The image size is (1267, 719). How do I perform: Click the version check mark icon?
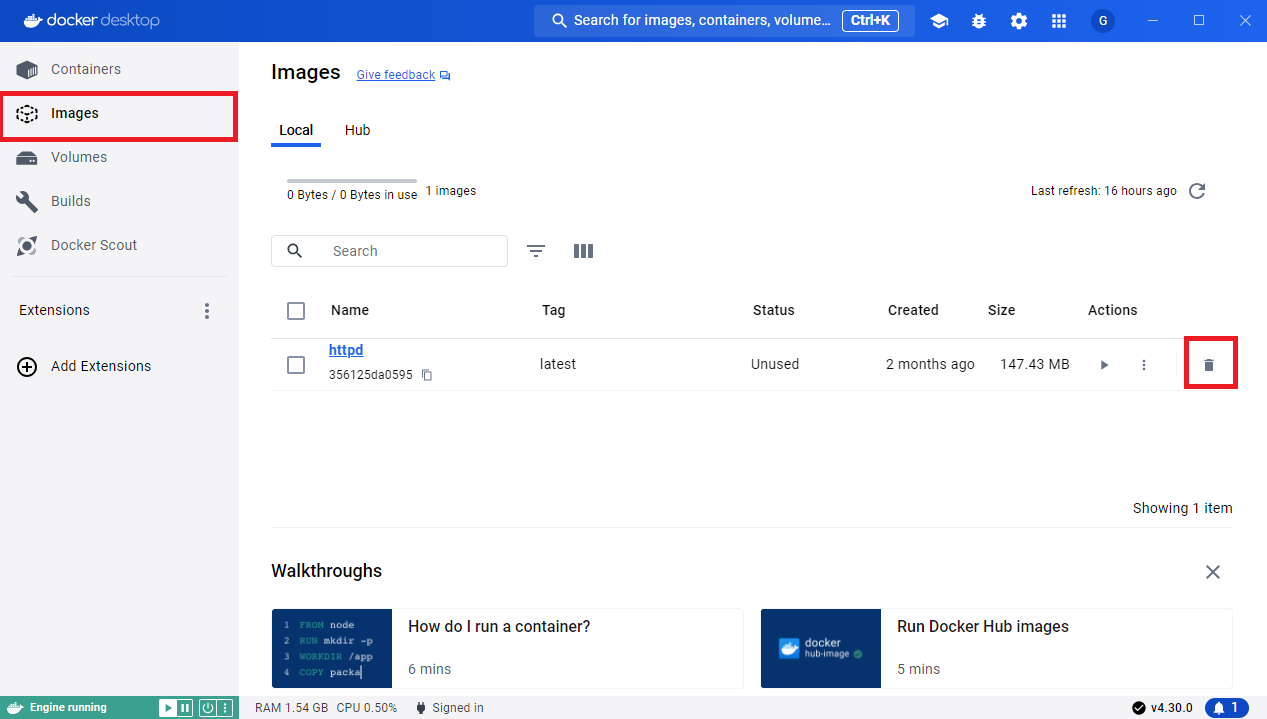(x=1139, y=708)
